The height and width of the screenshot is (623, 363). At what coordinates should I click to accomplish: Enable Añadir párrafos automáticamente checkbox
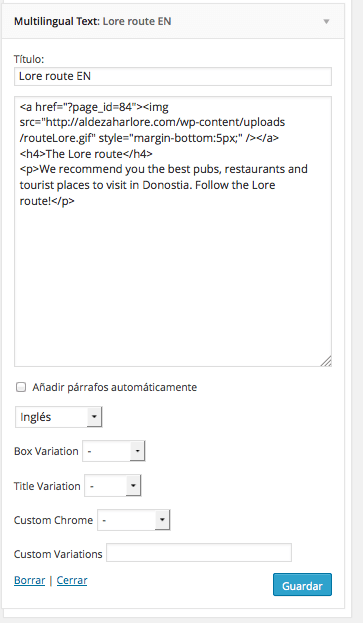click(x=21, y=387)
